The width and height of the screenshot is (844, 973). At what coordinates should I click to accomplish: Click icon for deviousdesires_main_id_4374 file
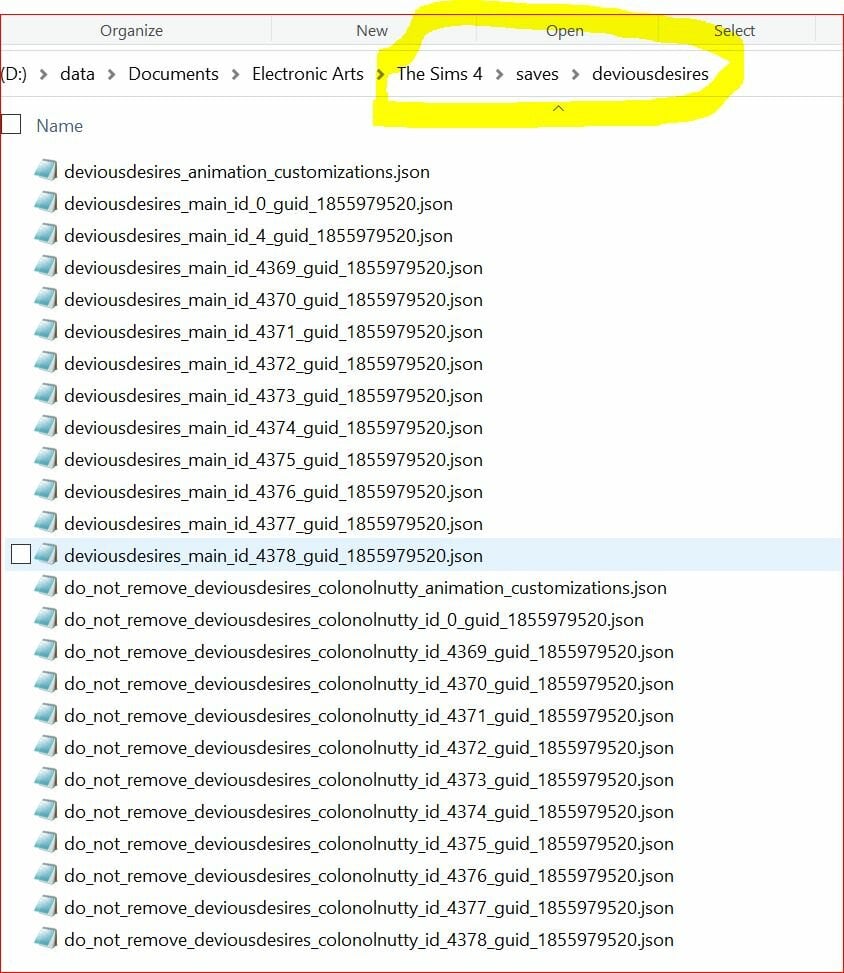click(x=46, y=426)
